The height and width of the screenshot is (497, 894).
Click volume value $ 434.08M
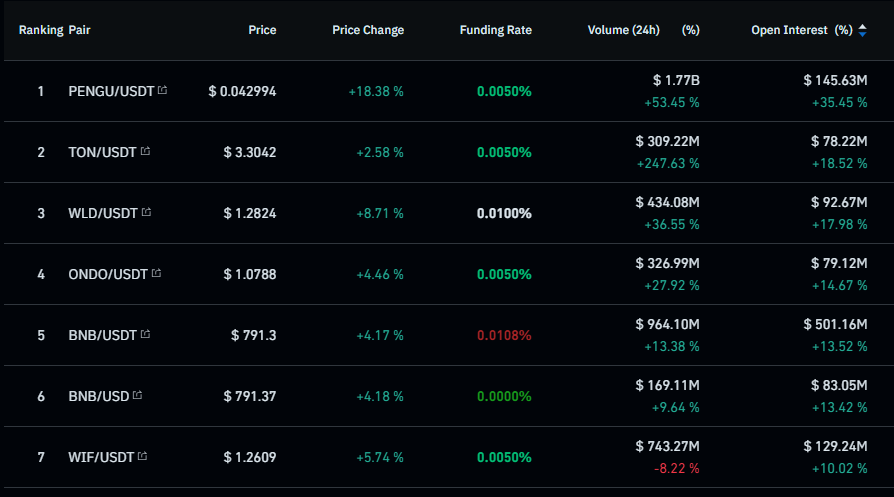click(668, 202)
